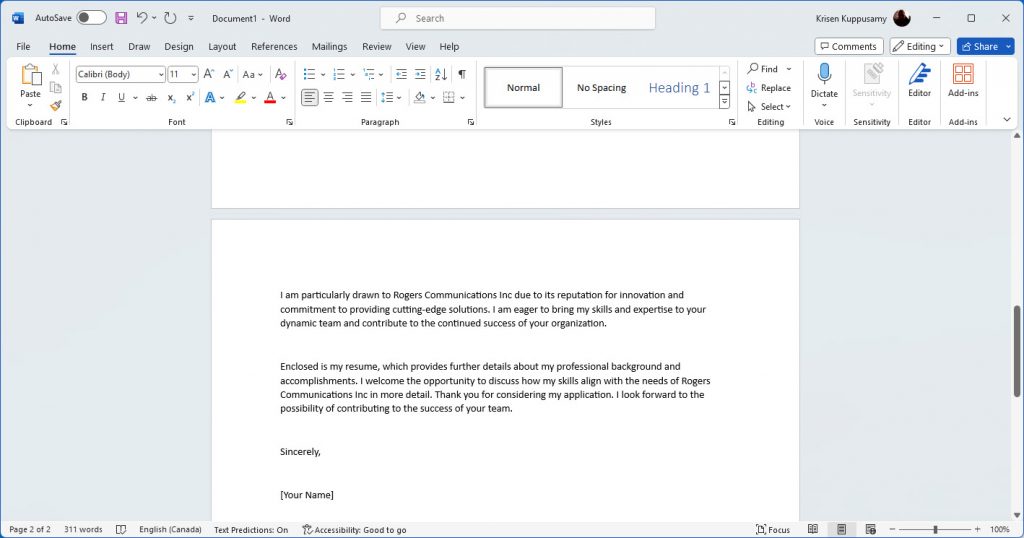Open the References tab
Image resolution: width=1024 pixels, height=538 pixels.
coord(274,46)
